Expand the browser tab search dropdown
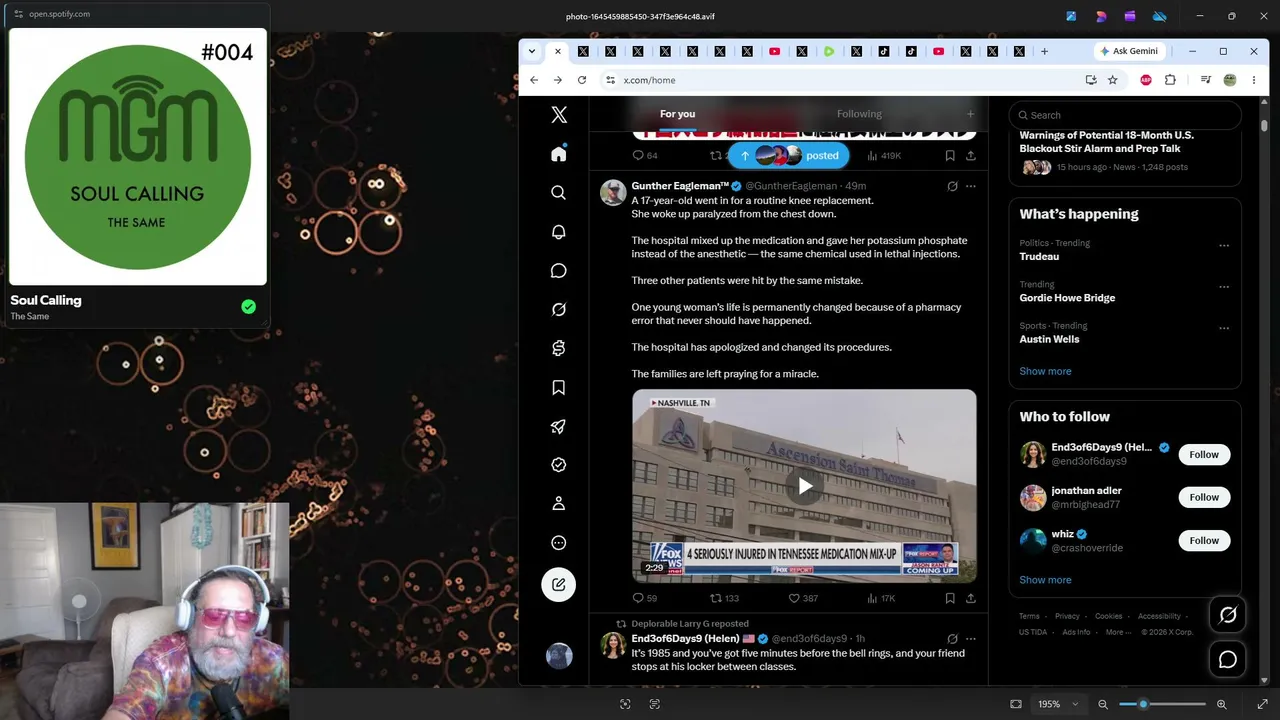This screenshot has height=720, width=1280. point(532,51)
